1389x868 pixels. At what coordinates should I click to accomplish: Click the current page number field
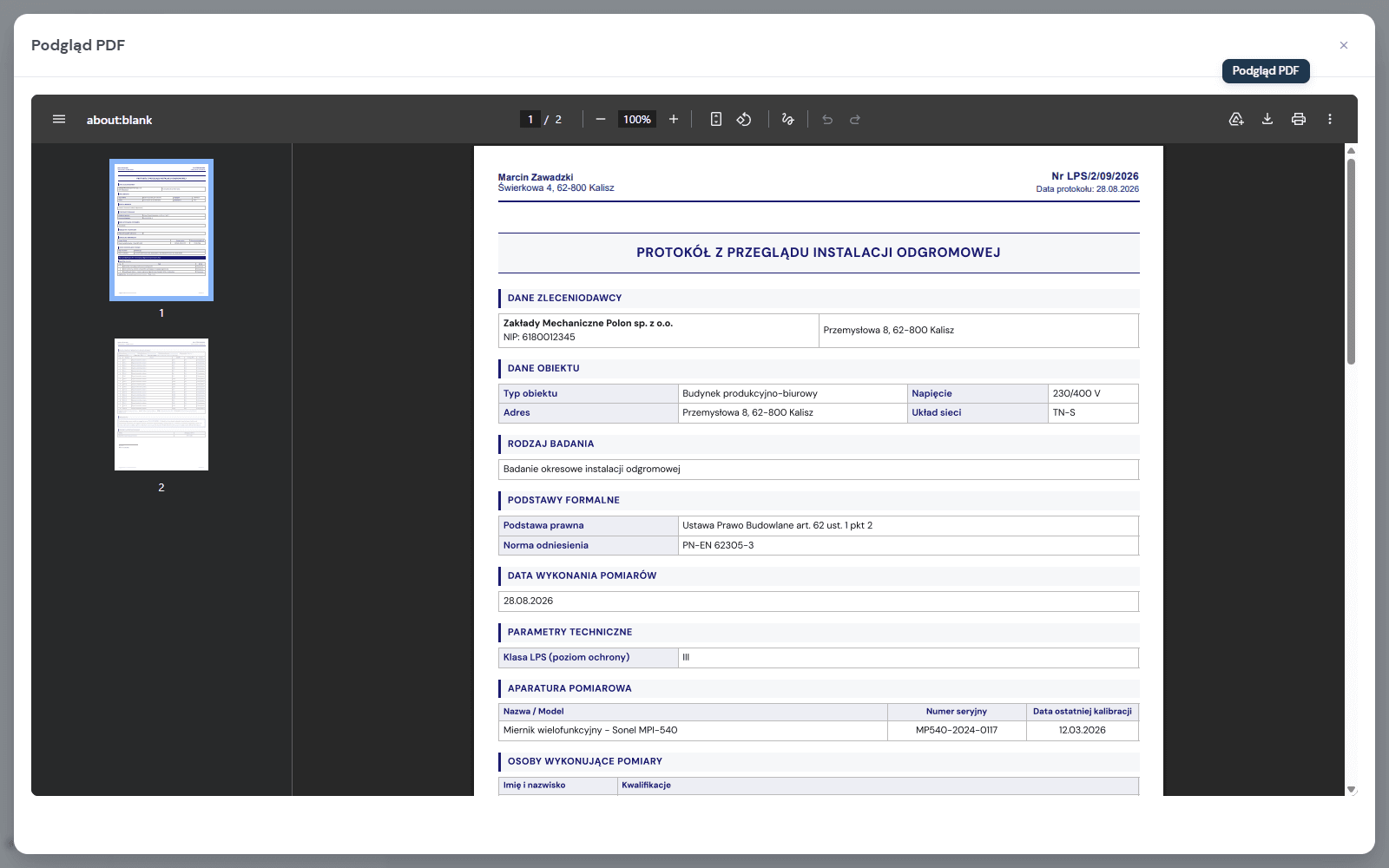[530, 119]
